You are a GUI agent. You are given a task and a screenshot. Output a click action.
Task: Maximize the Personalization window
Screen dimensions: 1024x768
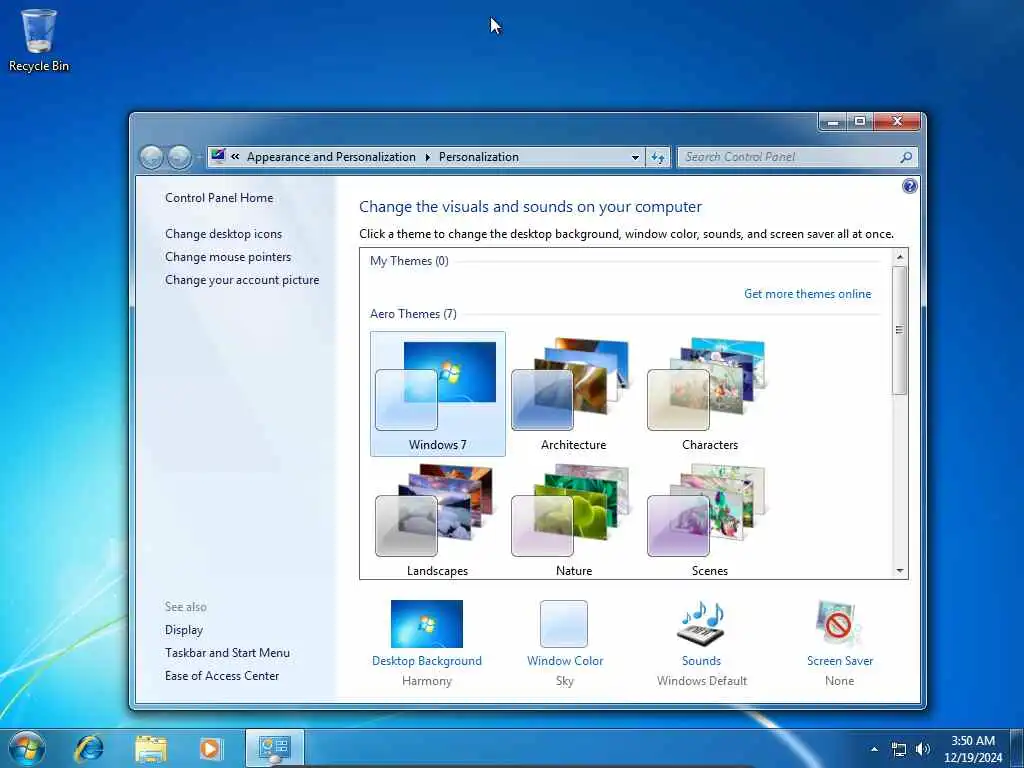[860, 121]
